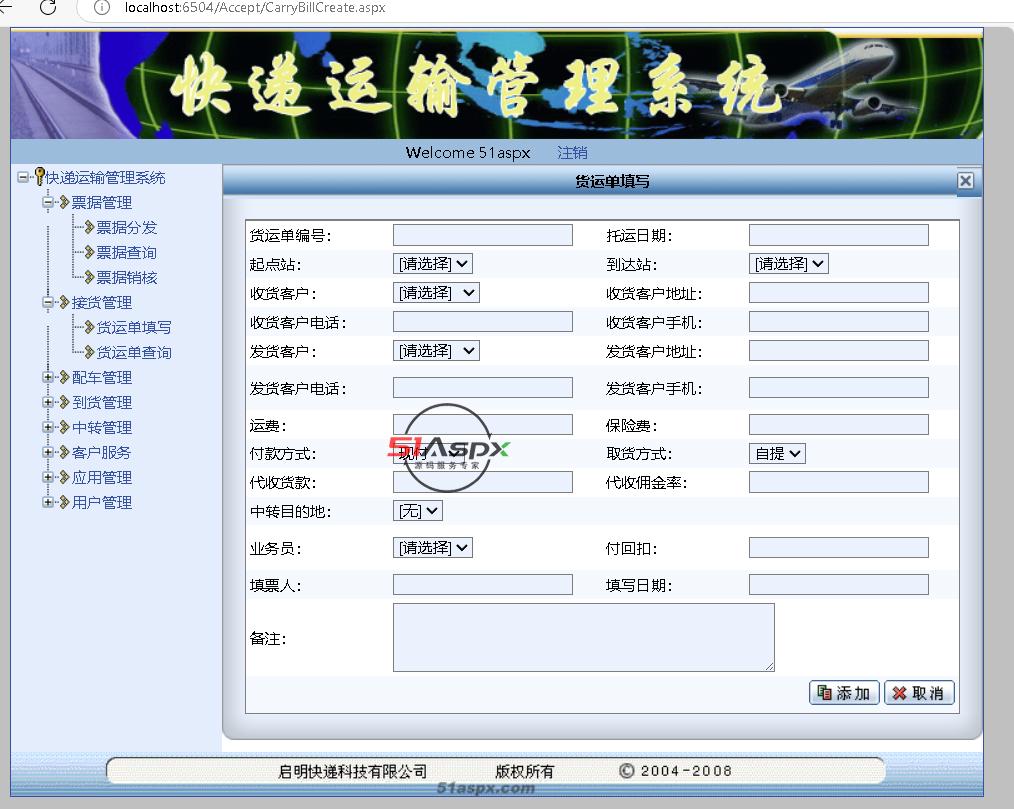Focus the 填票人 input field
Viewport: 1014px width, 809px height.
482,585
